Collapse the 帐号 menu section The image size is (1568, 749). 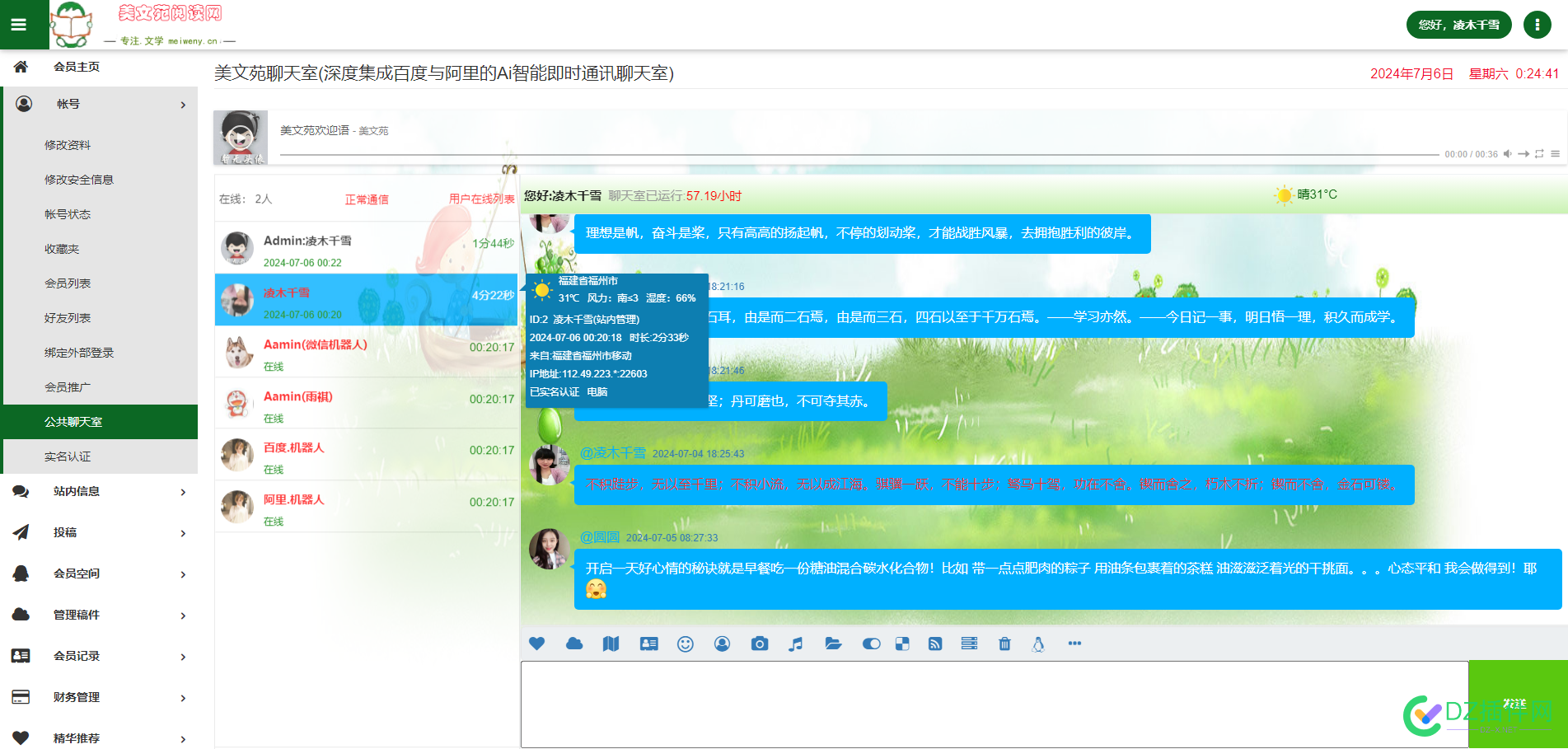[99, 104]
